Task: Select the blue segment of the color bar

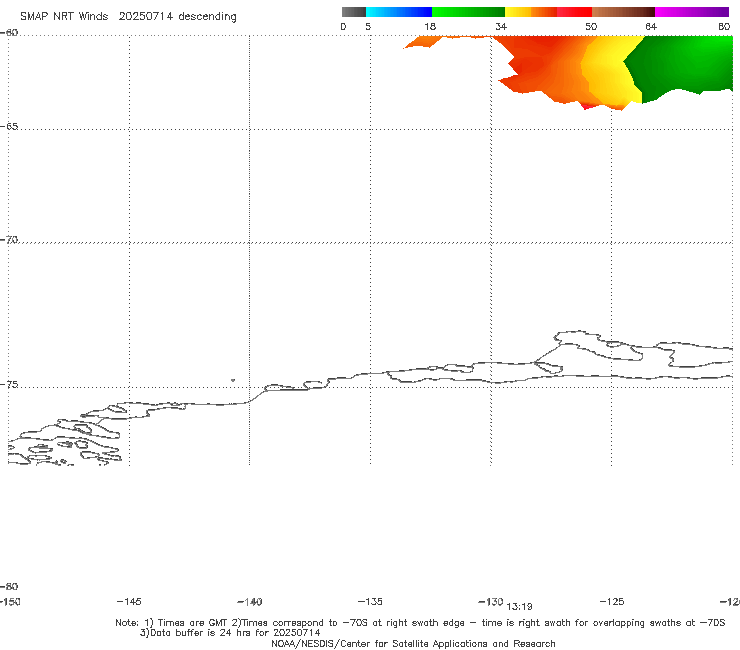Action: point(399,12)
